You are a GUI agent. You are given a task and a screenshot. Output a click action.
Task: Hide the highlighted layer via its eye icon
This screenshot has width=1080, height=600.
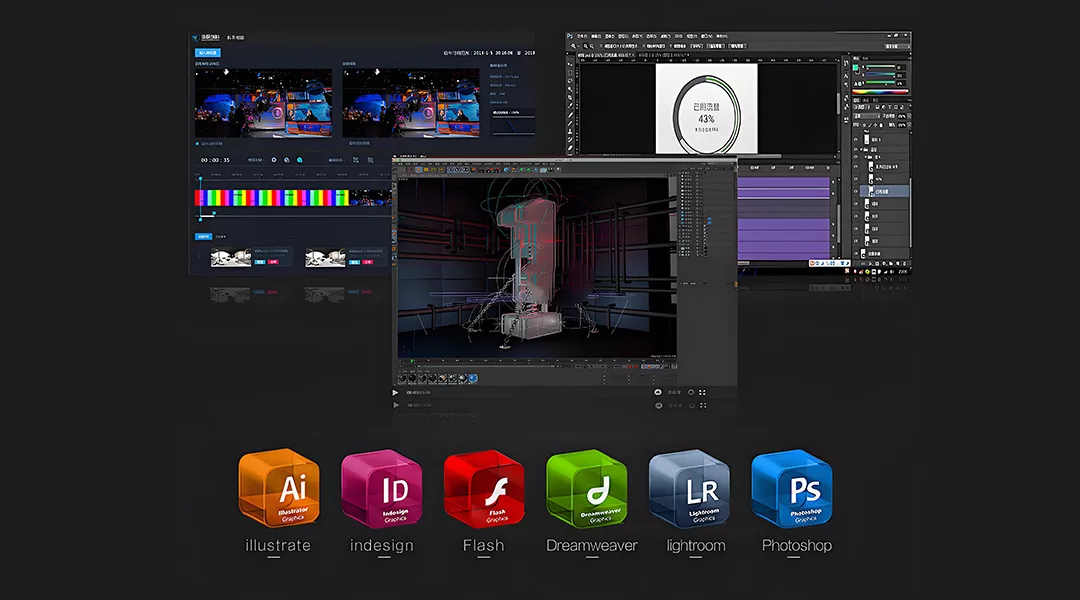[x=856, y=192]
